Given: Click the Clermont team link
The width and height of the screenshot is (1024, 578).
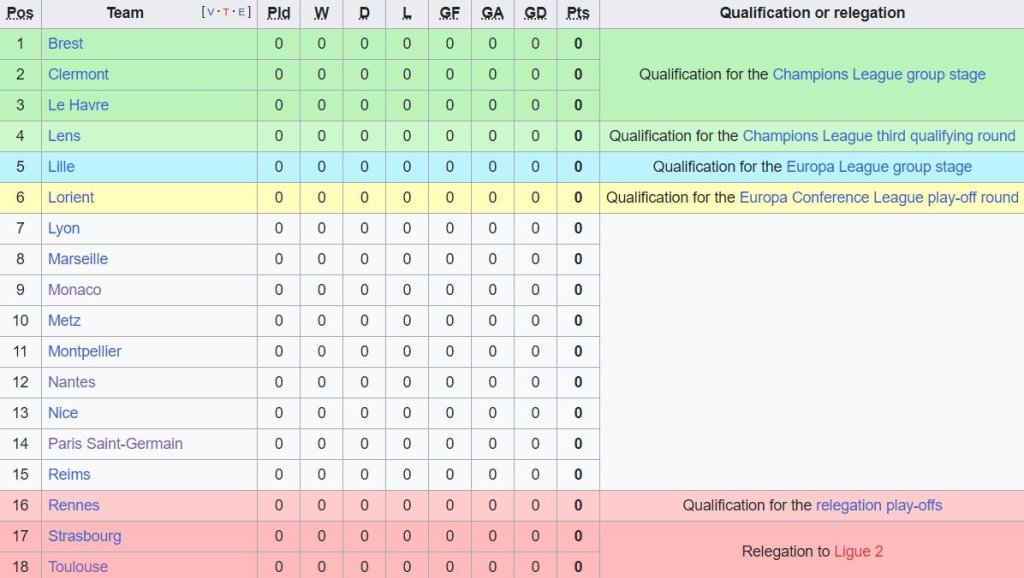Looking at the screenshot, I should [x=78, y=74].
